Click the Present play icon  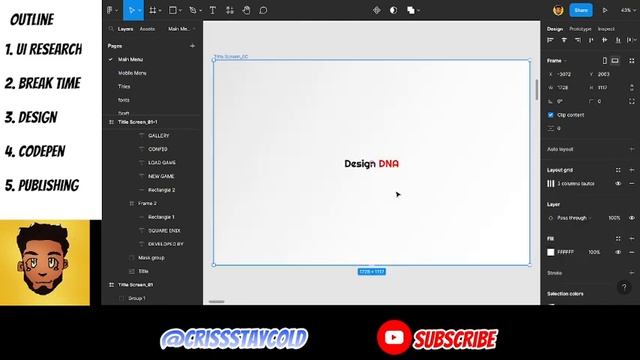[605, 10]
